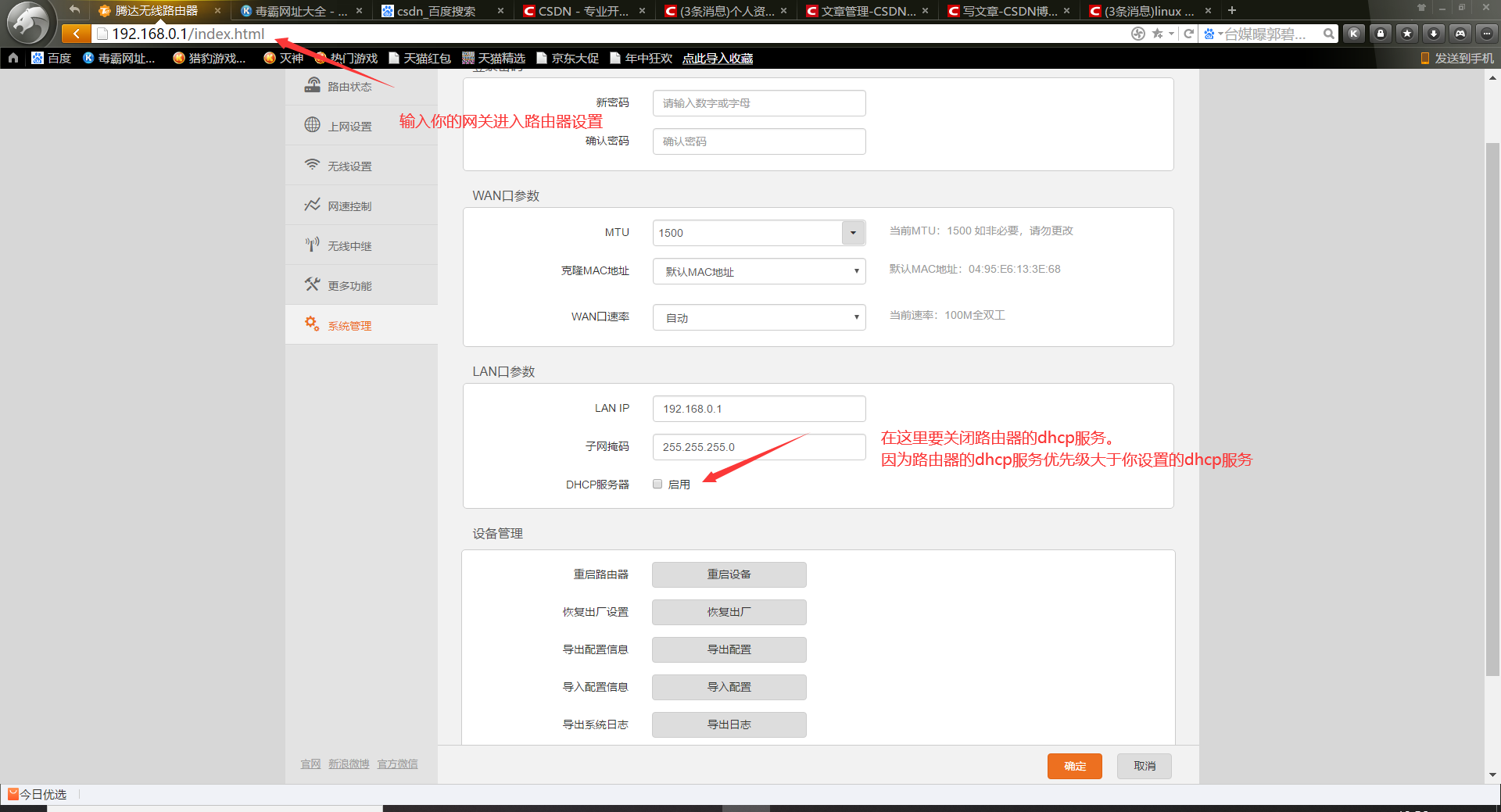Click the vertical page scrollbar thumb
This screenshot has height=812, width=1501.
tap(1492, 409)
